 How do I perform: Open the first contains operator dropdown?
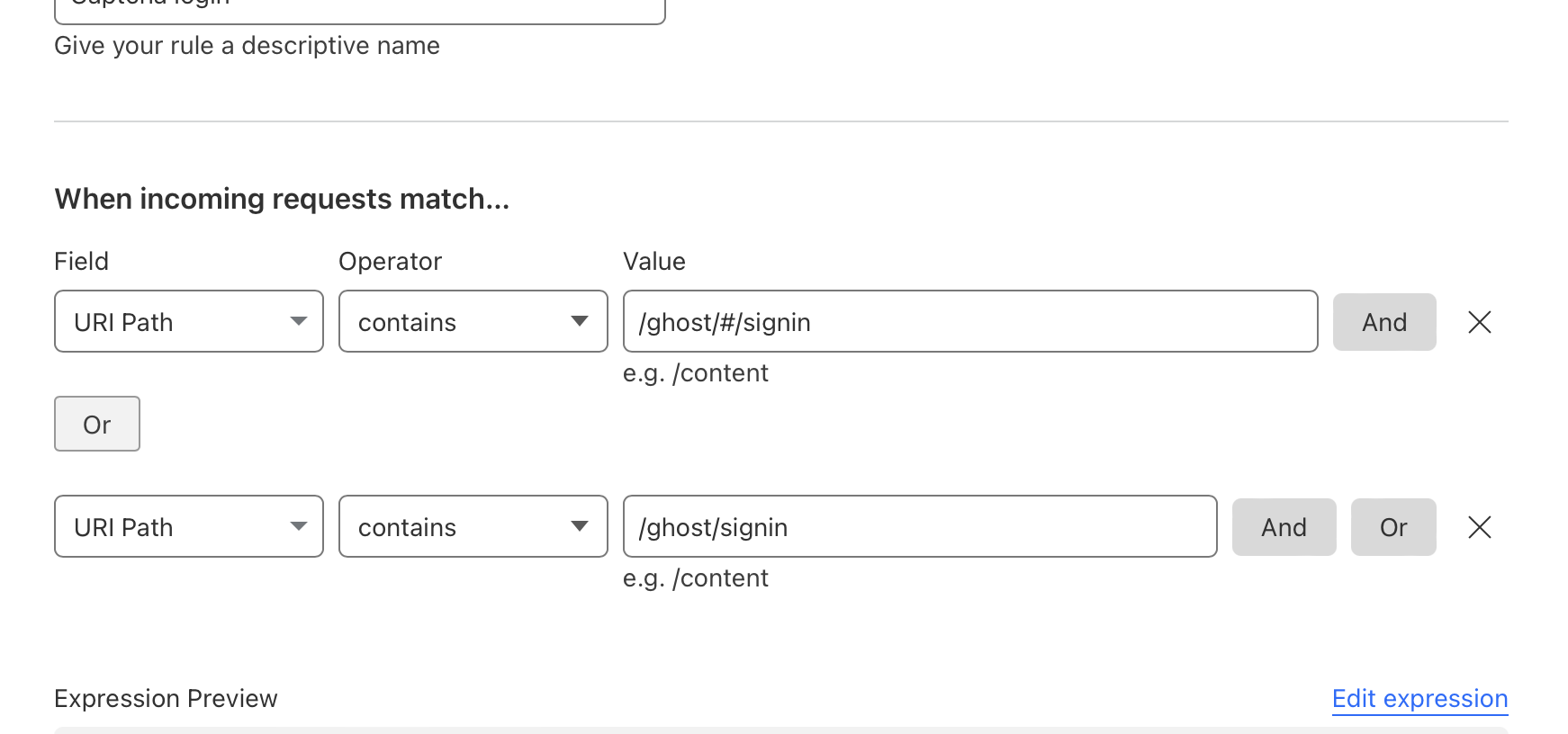point(473,321)
